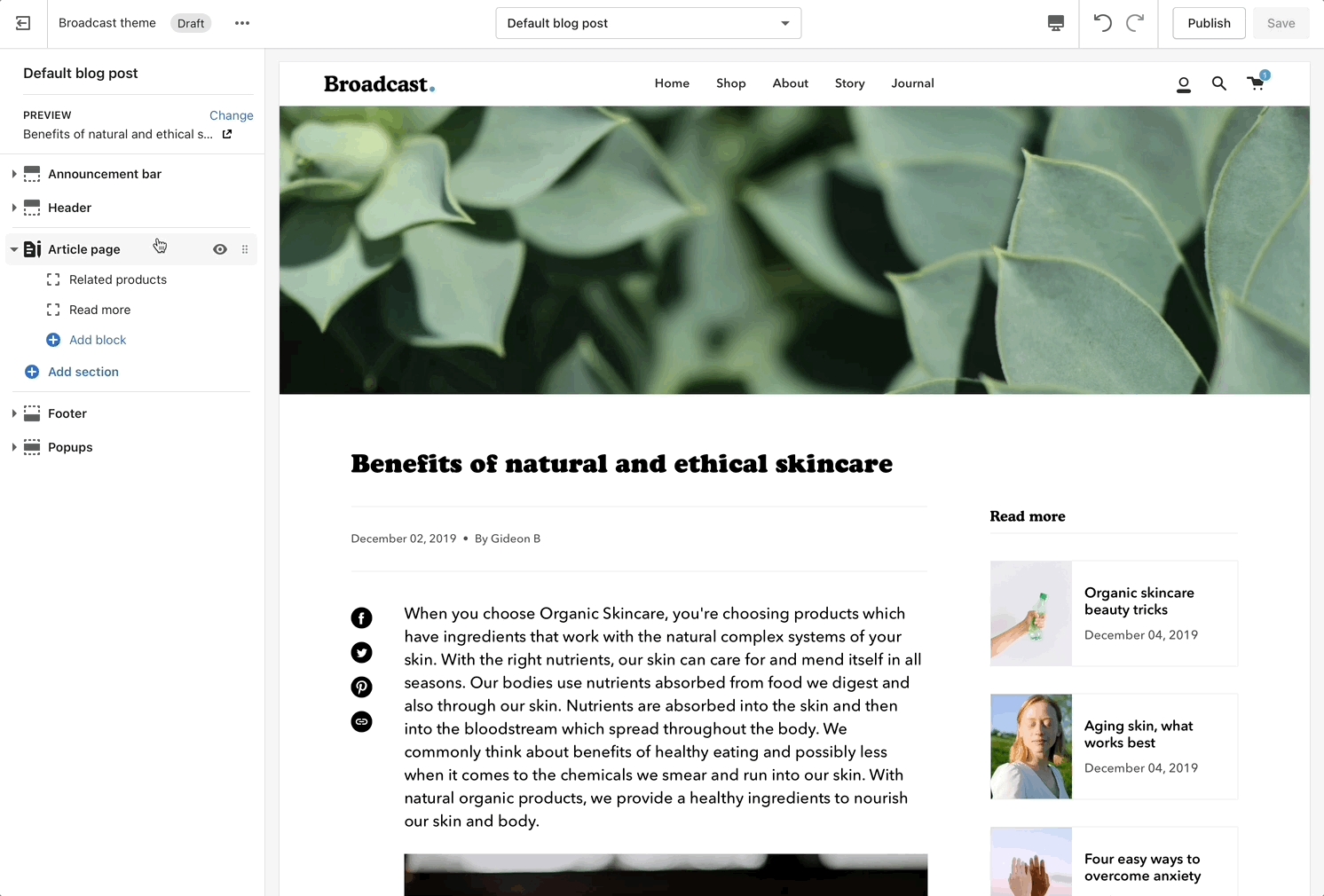Open the shopping cart icon

point(1257,82)
